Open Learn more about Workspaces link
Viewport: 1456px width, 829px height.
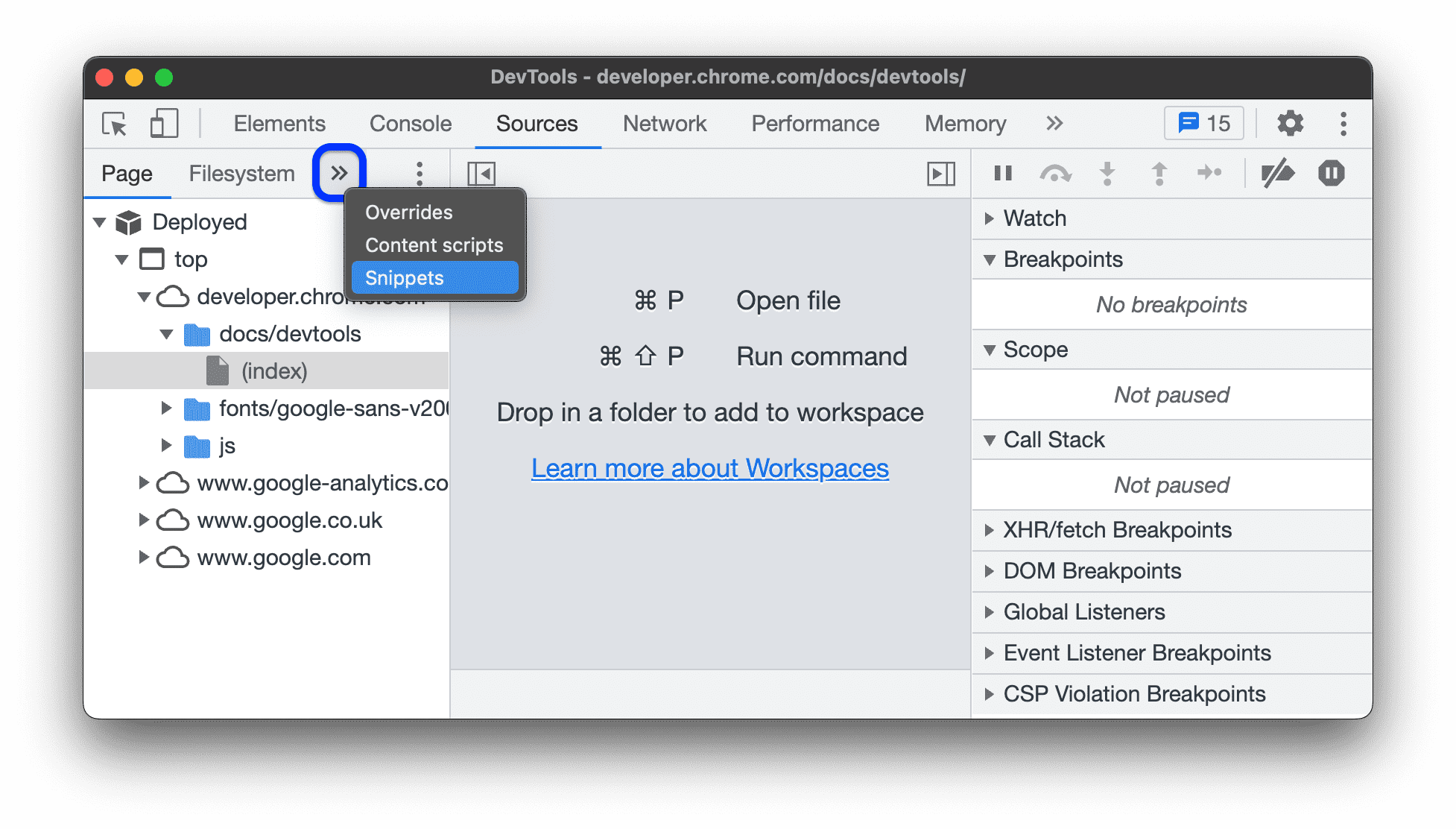tap(709, 467)
